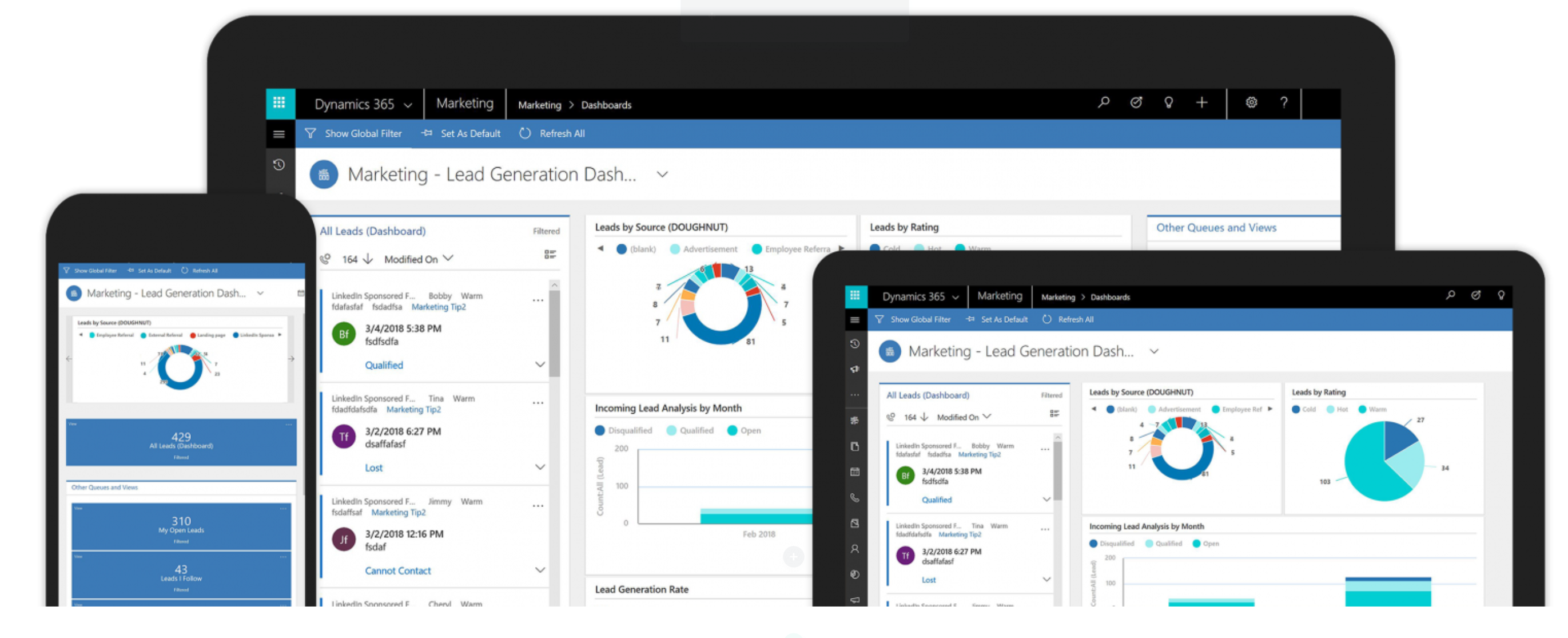The height and width of the screenshot is (638, 1568).
Task: Click Marketing breadcrumb on large tablet
Action: (539, 105)
